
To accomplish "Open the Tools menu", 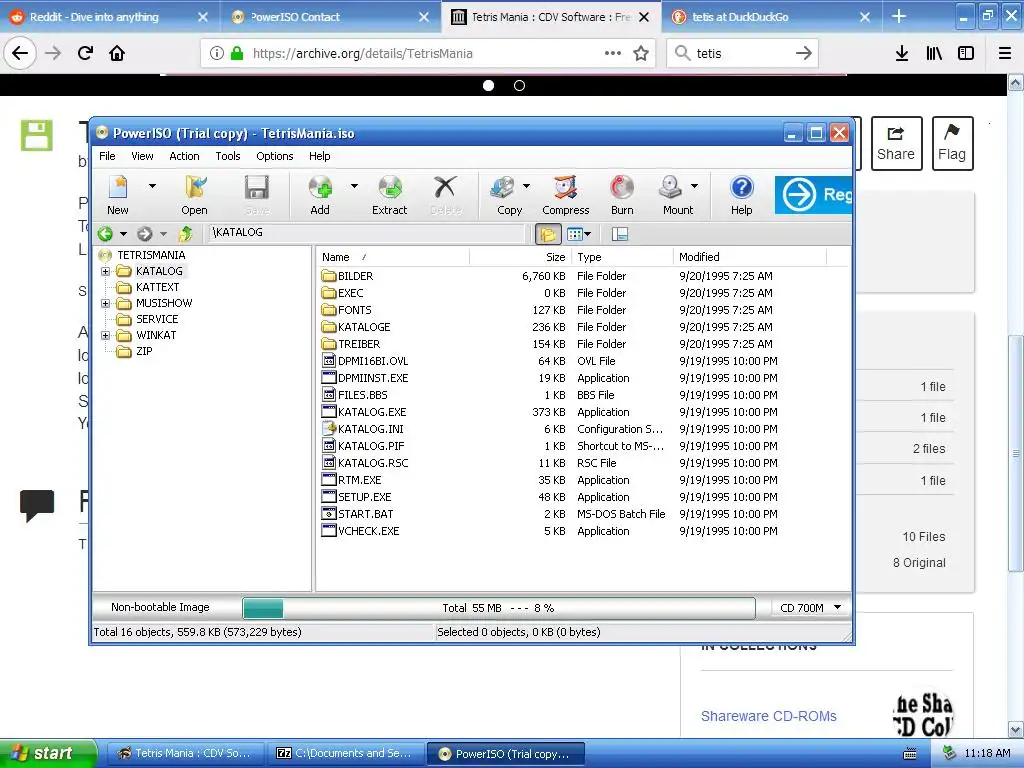I will tap(228, 156).
